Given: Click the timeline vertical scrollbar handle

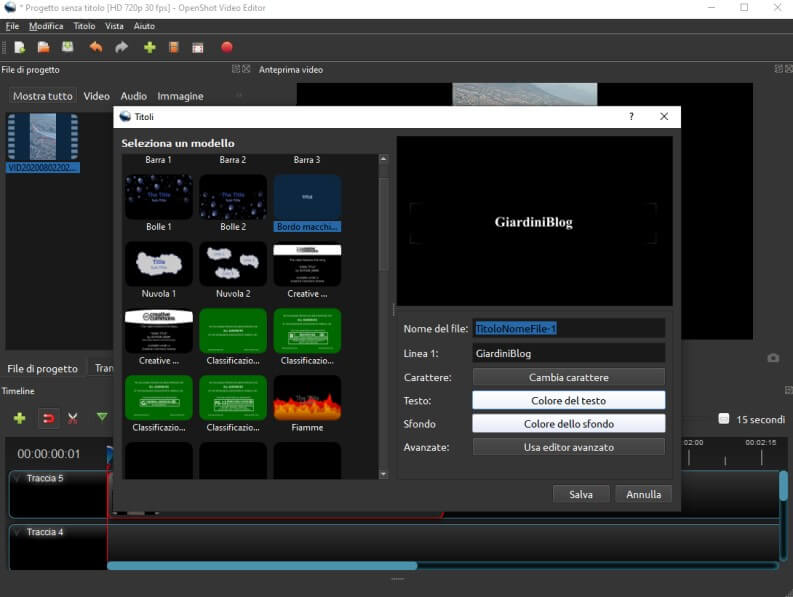Looking at the screenshot, I should click(783, 487).
